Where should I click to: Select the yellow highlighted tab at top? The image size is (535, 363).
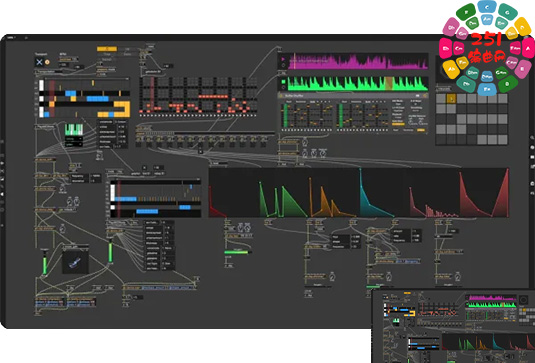(107, 49)
